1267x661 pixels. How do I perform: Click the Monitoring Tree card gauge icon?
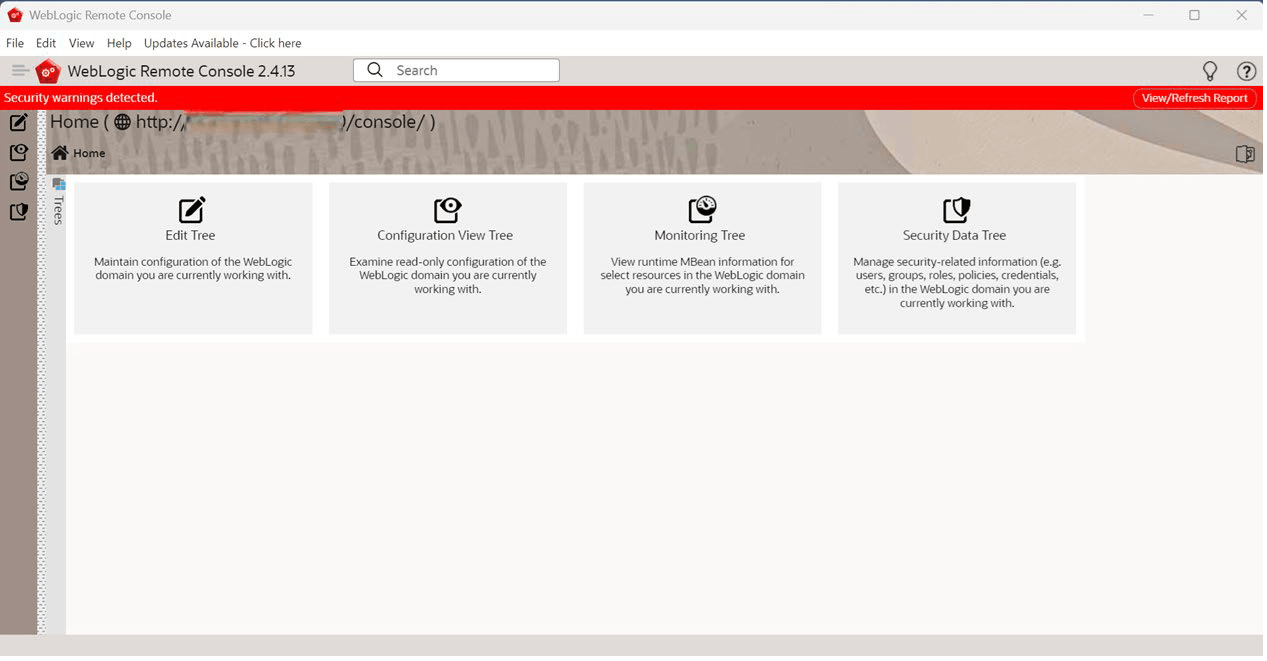coord(702,210)
